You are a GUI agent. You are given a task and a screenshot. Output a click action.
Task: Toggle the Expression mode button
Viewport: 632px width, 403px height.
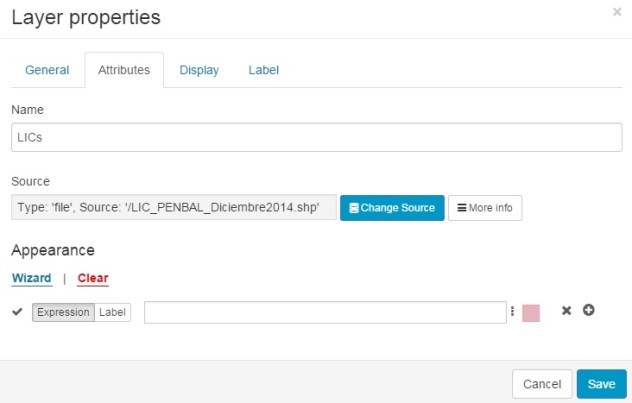63,312
